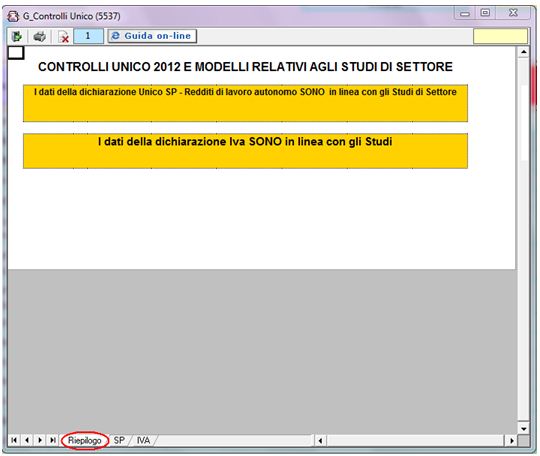Screen dimensions: 540x456
Task: Select the empty cell at sheet top-left
Action: coord(16,53)
